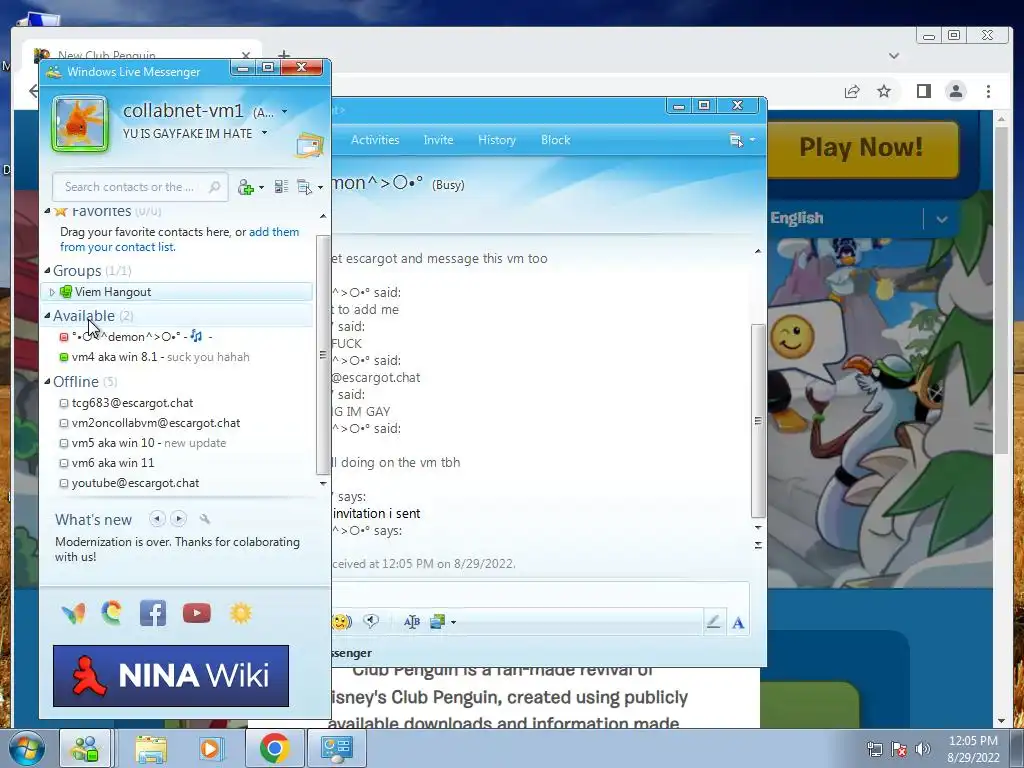Open the Windows Start menu
The height and width of the screenshot is (768, 1024).
(x=26, y=748)
